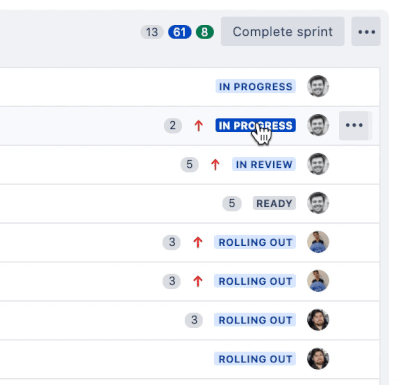Edit the 2 story points estimate
The height and width of the screenshot is (385, 414).
tap(173, 125)
